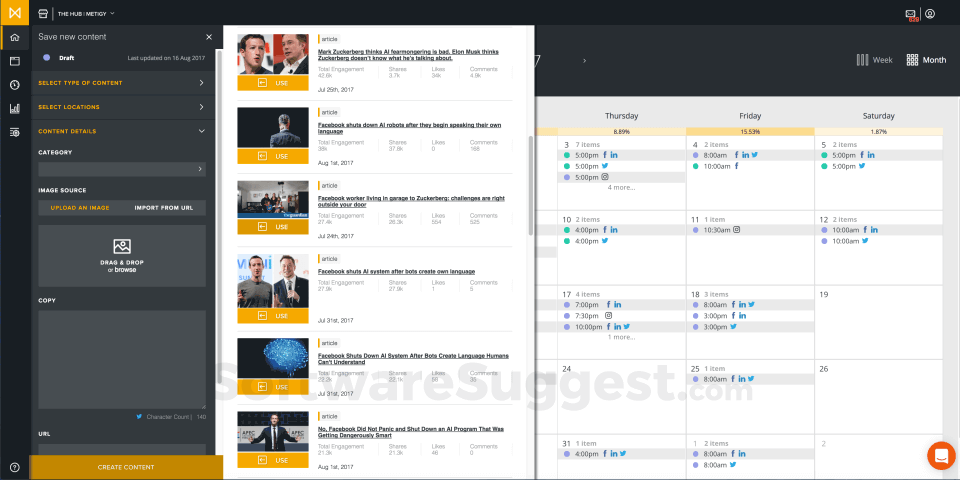Open the Mark Zuckerberg thinks AI fearmongering headline

pos(408,55)
